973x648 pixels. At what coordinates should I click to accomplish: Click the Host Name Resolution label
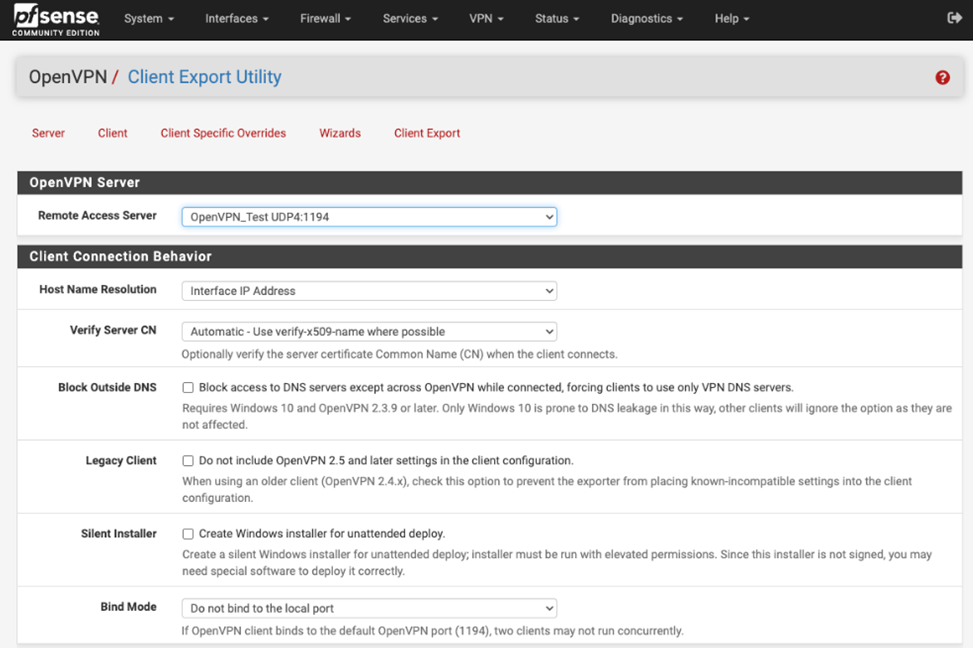(x=97, y=289)
